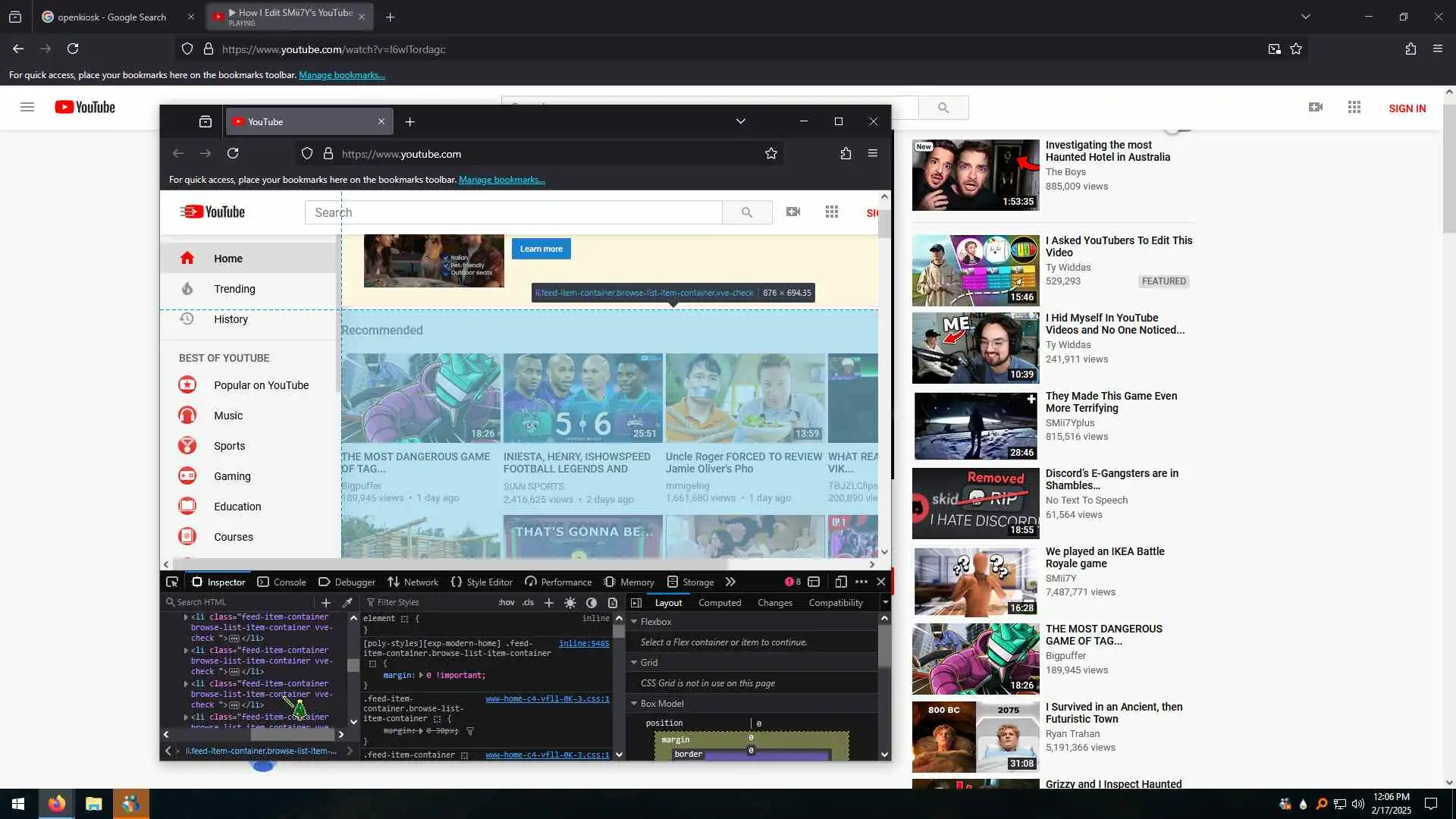Screen dimensions: 1456x819
Task: Toggle light color scheme simulation
Action: tap(570, 603)
